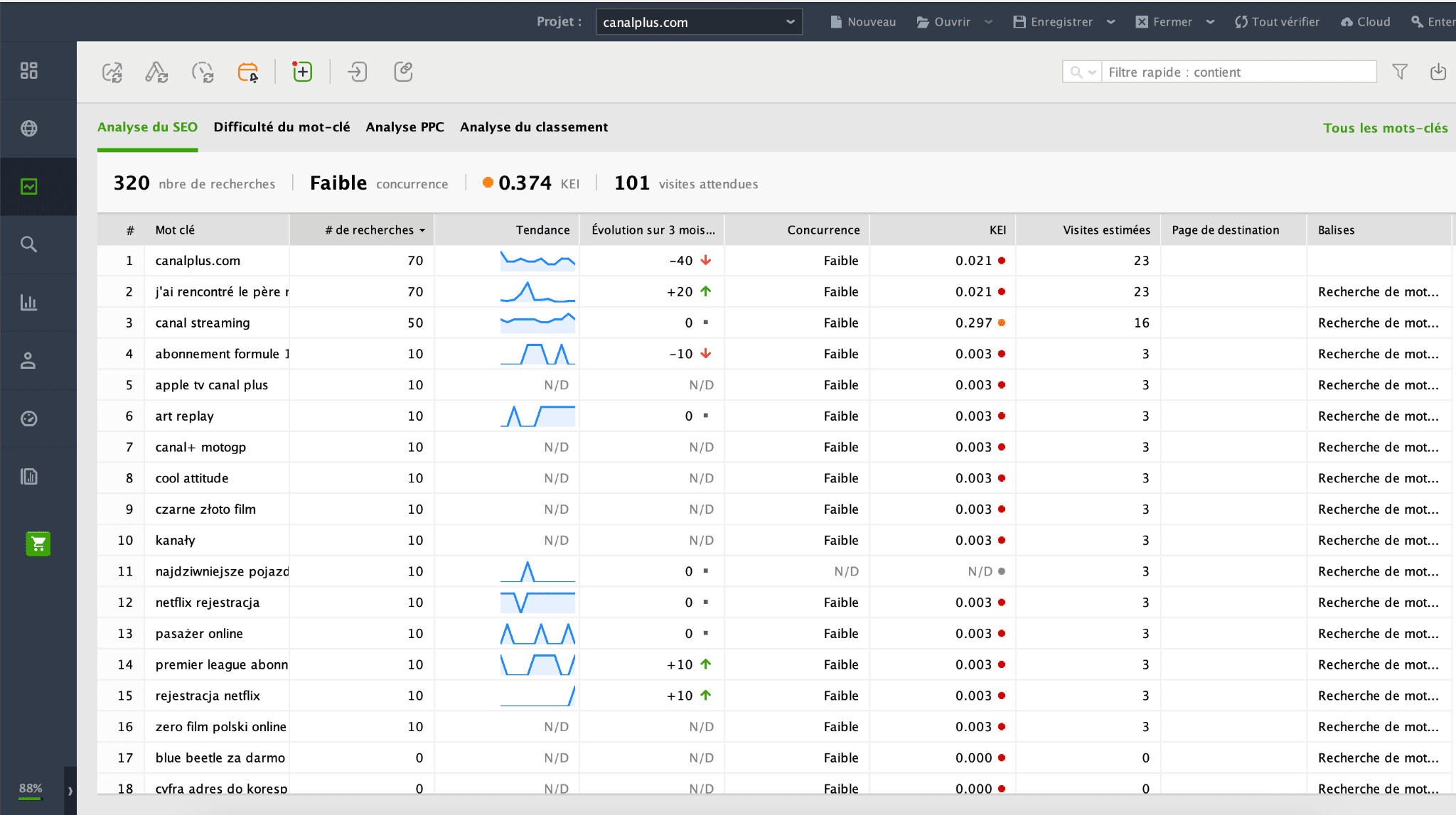Select the Dashboard icon in the sidebar

28,70
